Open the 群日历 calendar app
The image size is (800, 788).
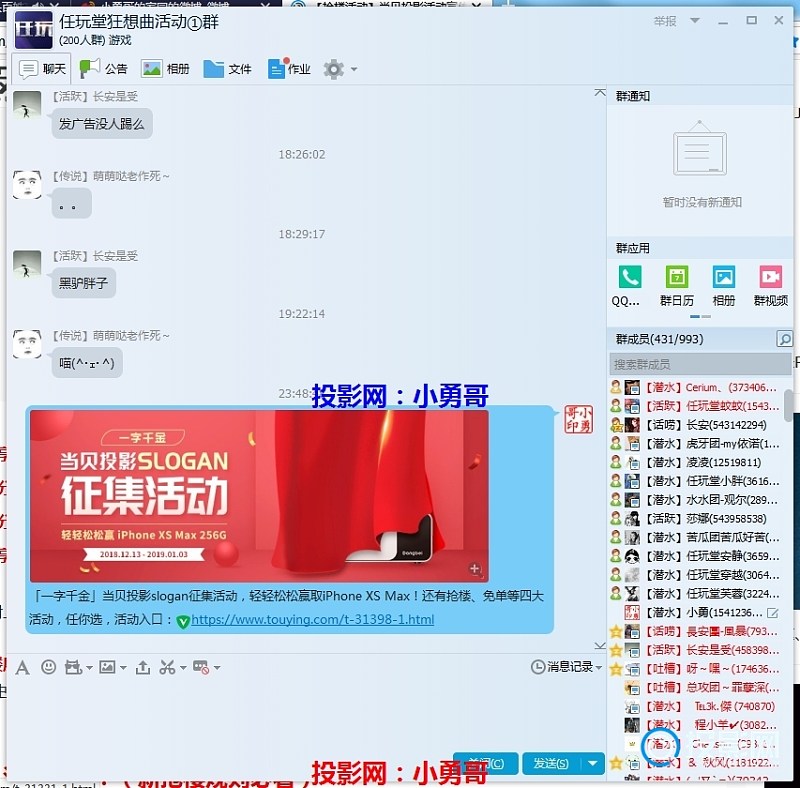click(x=676, y=277)
